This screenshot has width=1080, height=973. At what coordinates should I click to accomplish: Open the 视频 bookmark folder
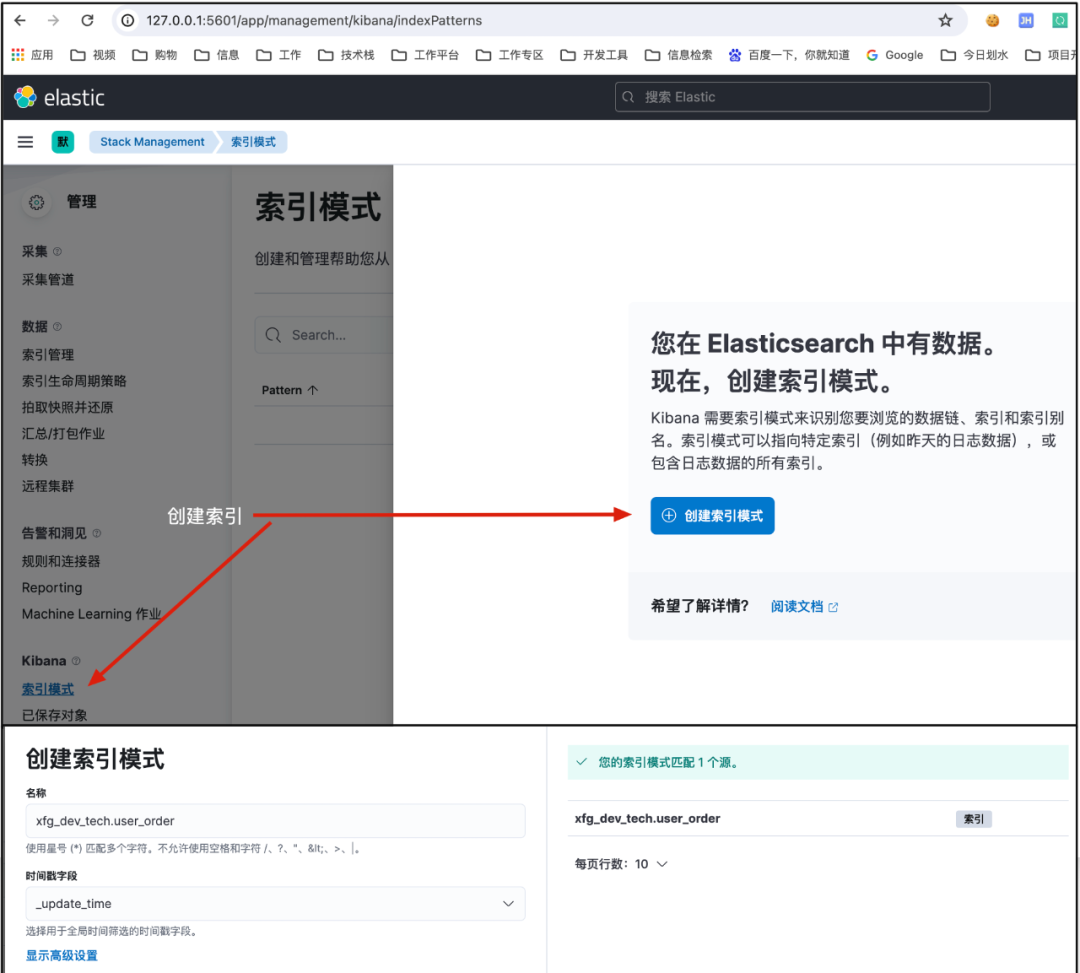coord(93,55)
